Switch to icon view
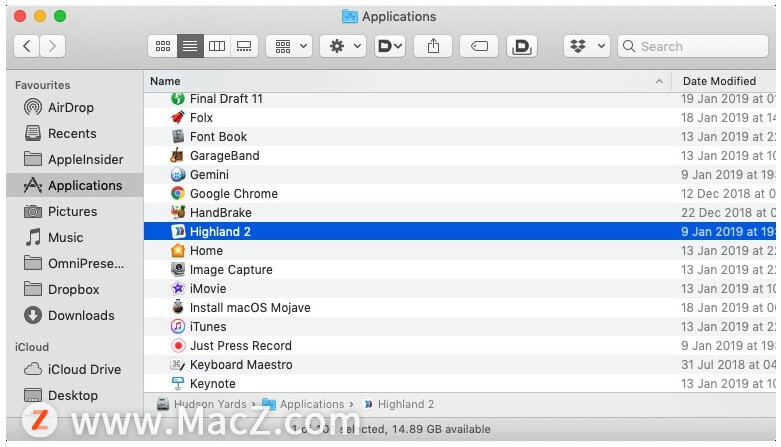 tap(163, 46)
